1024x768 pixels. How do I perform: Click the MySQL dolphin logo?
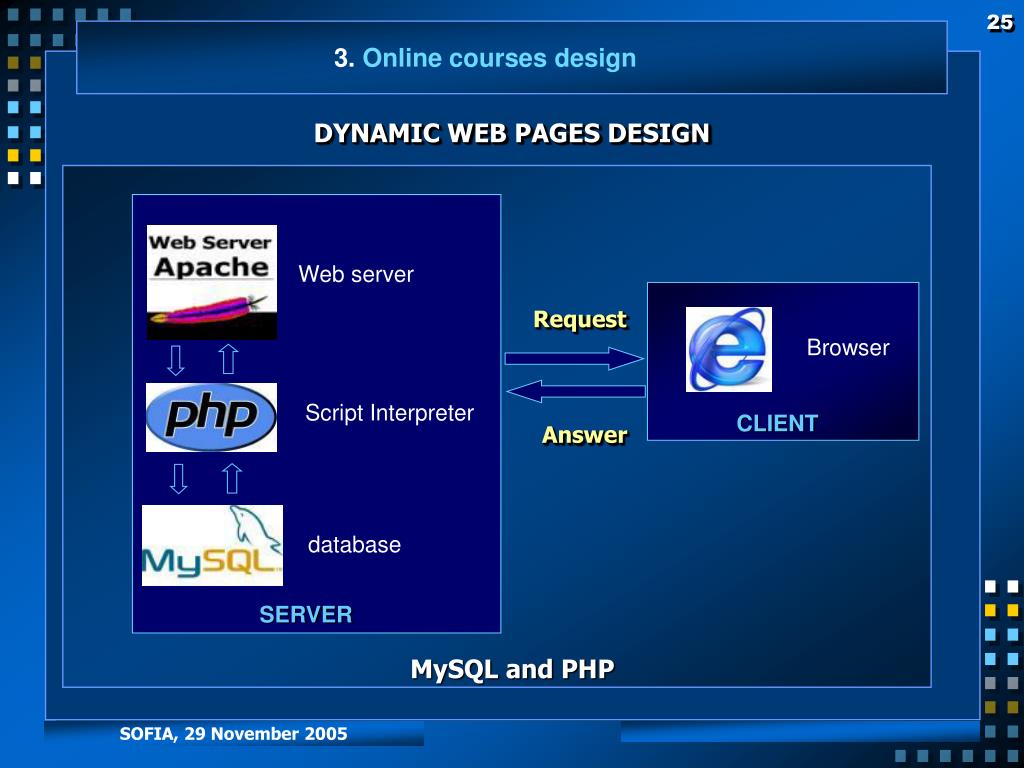tap(212, 545)
